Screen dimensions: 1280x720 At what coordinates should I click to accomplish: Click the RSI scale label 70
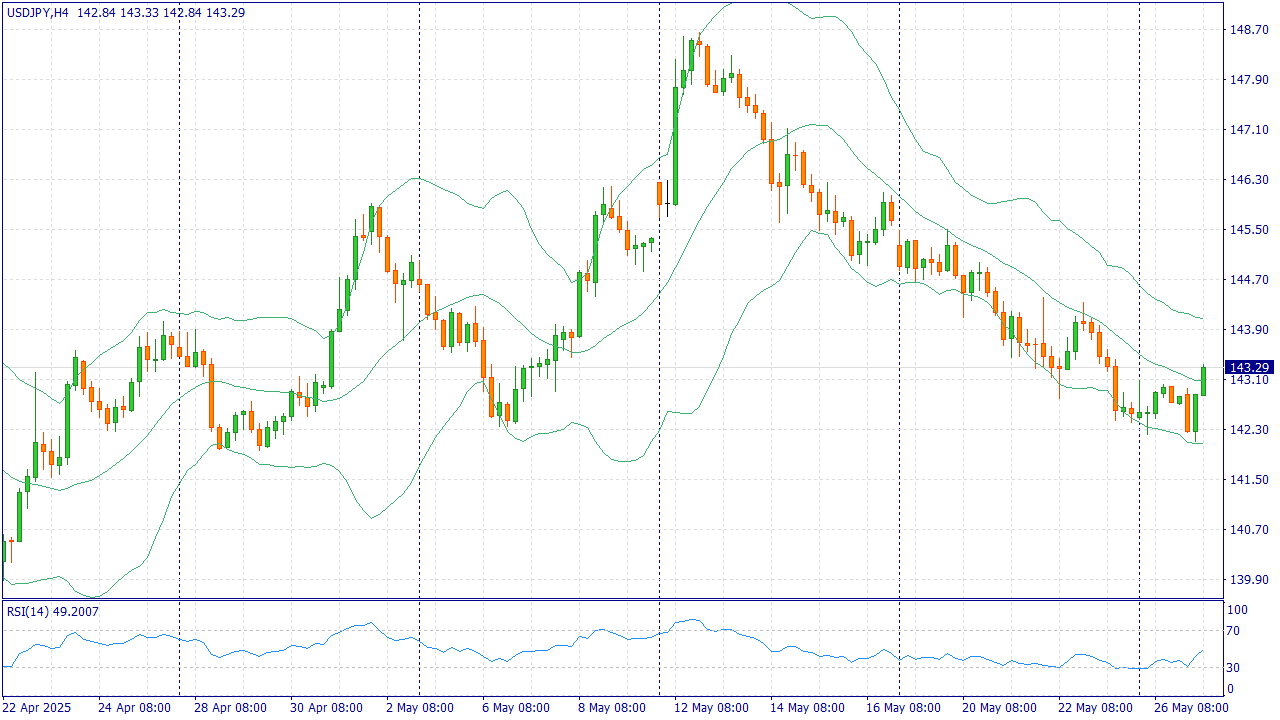1234,631
